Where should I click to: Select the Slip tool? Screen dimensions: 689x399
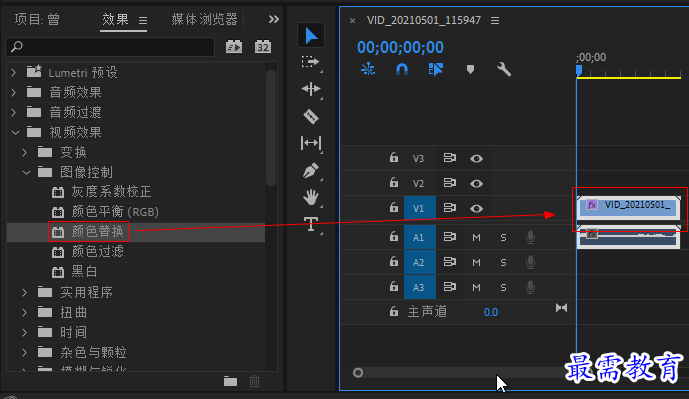click(x=311, y=143)
